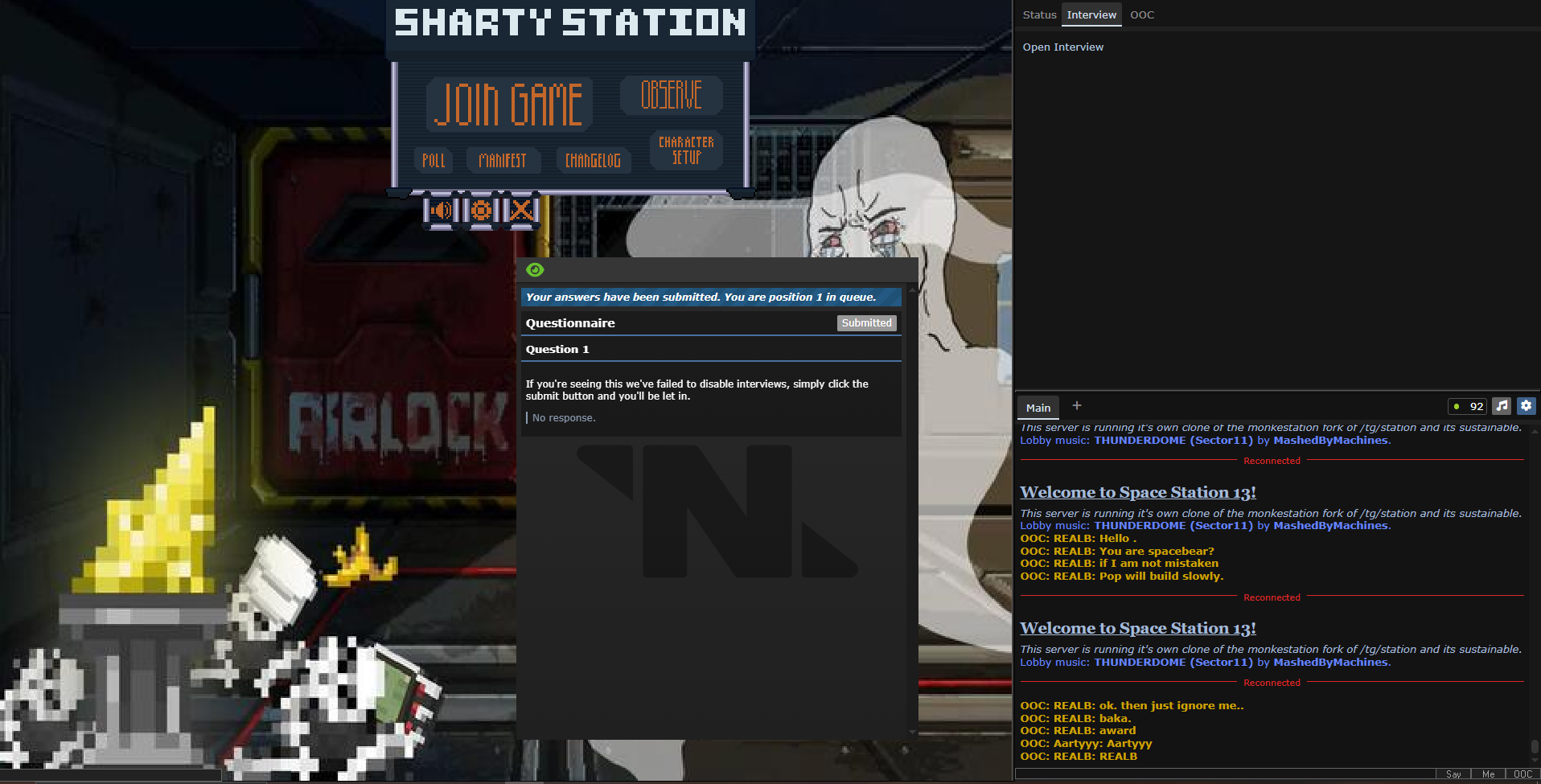Click the interview window scroll-up arrow
This screenshot has height=784, width=1541.
(x=912, y=289)
